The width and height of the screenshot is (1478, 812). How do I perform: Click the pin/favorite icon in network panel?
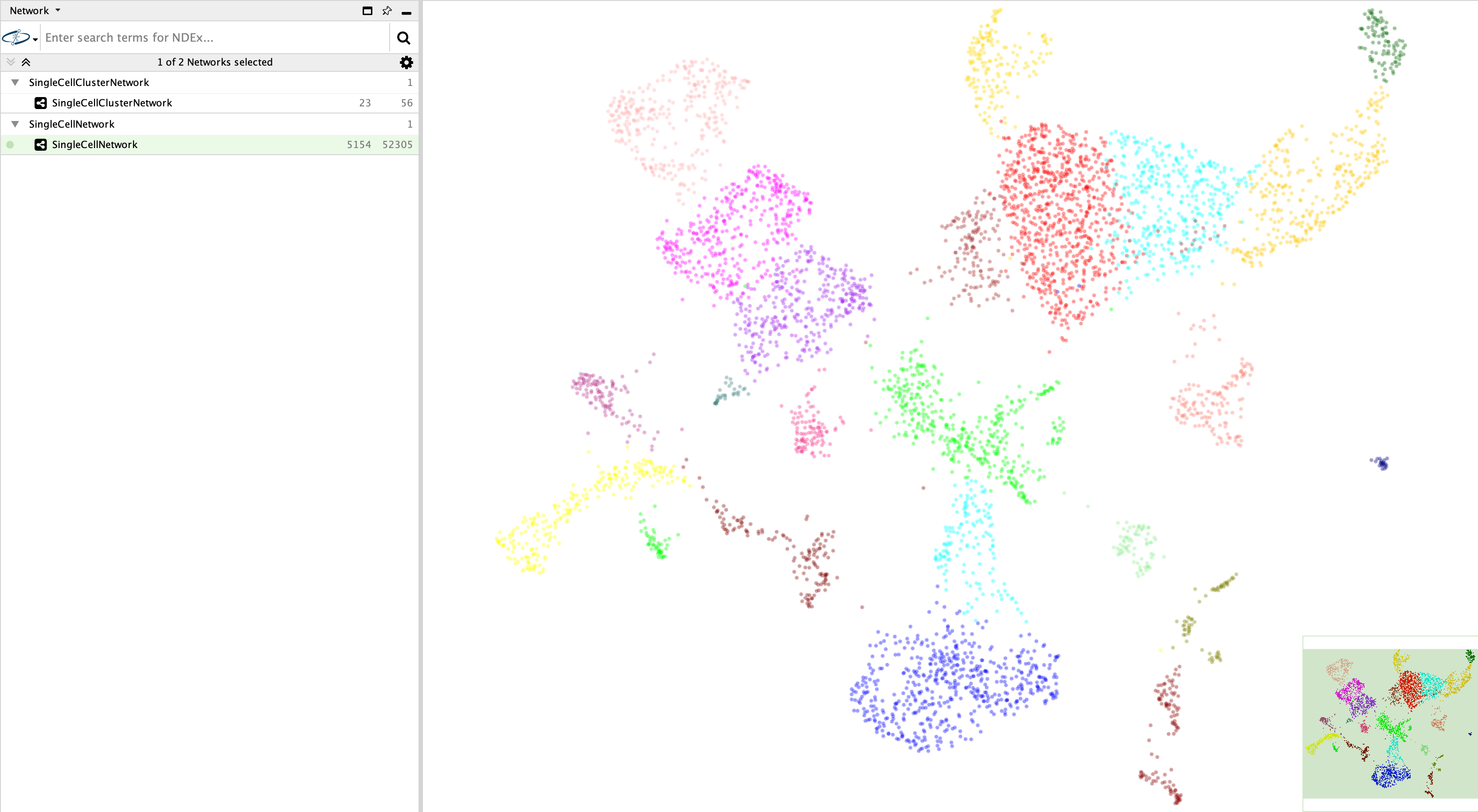388,9
